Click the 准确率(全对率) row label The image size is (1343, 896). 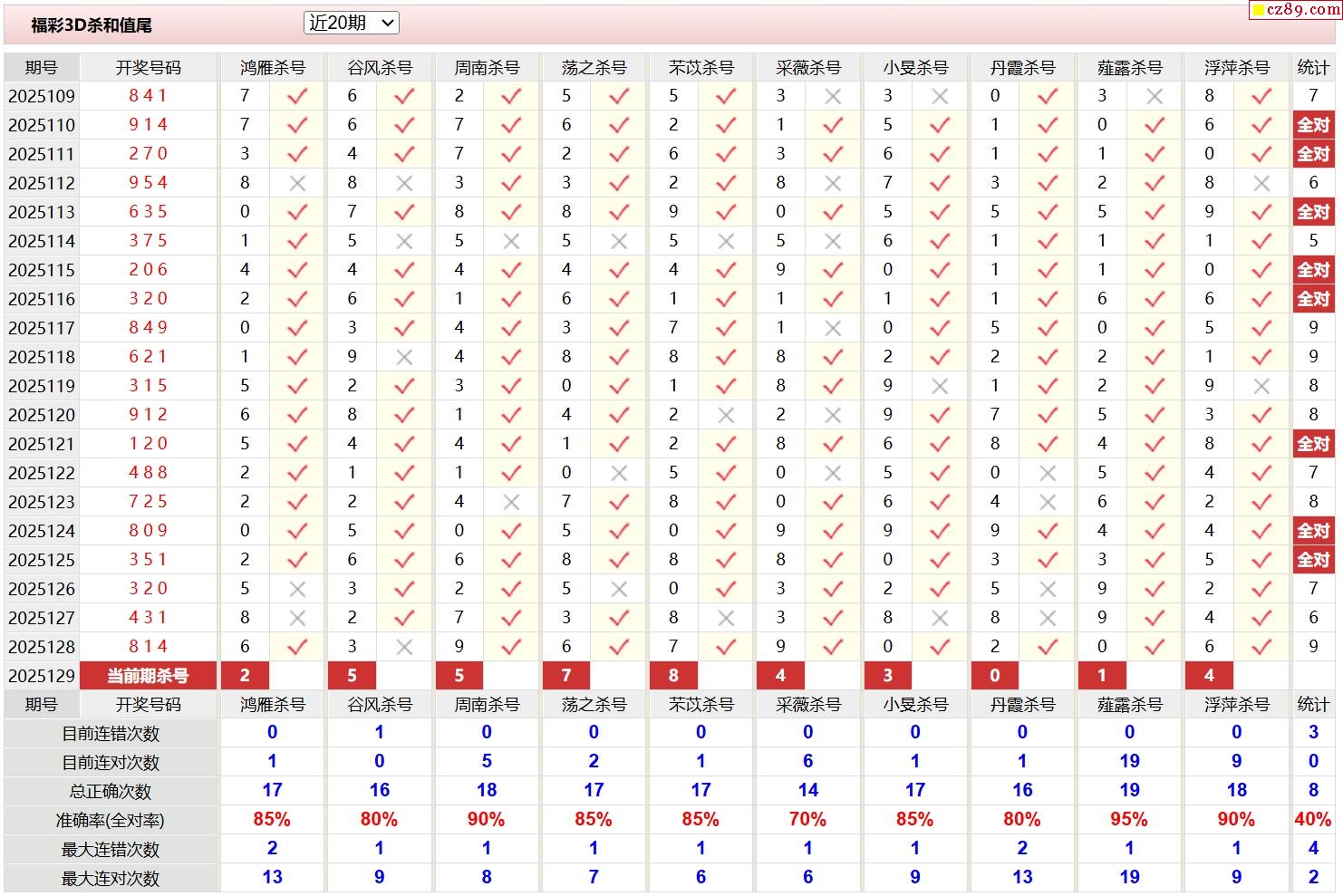(x=111, y=821)
